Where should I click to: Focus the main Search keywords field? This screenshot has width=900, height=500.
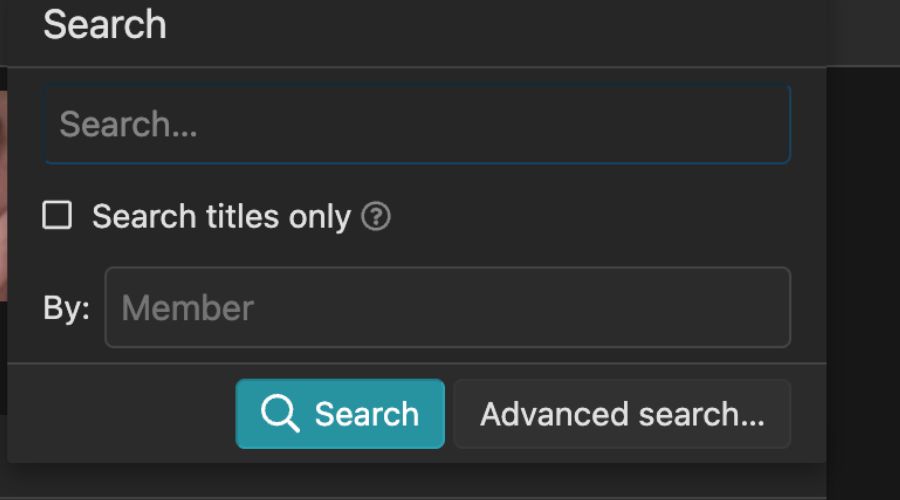point(416,125)
